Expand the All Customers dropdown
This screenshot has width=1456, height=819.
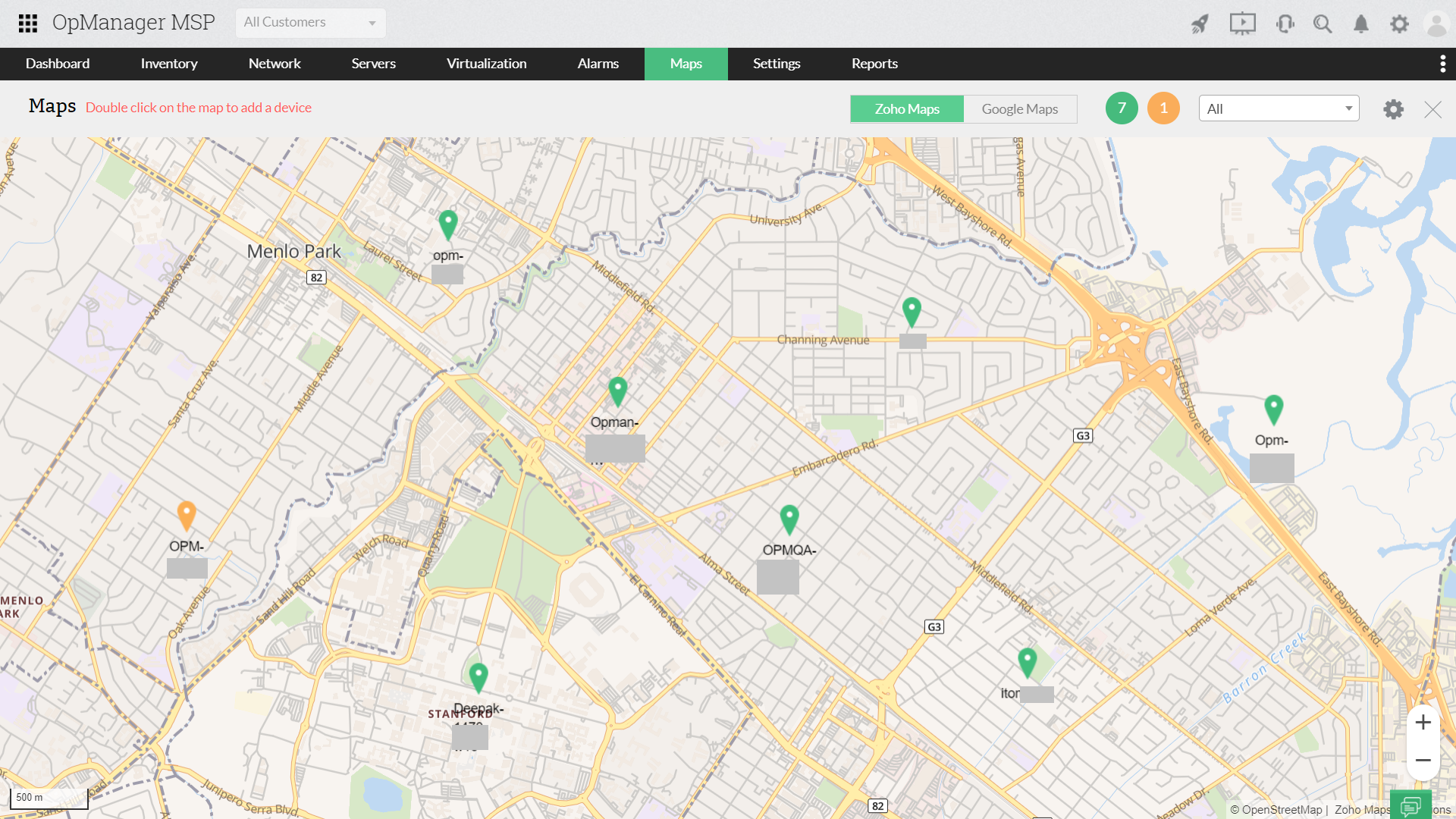click(310, 23)
